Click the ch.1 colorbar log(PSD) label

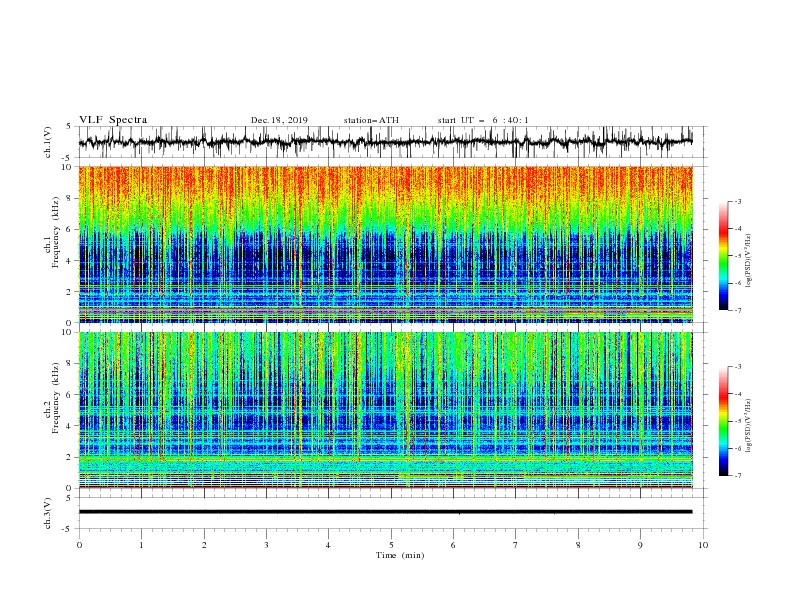(749, 261)
